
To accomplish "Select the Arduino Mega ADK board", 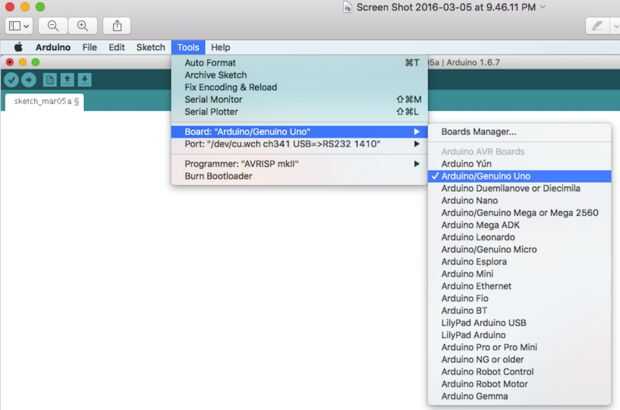I will coord(520,225).
